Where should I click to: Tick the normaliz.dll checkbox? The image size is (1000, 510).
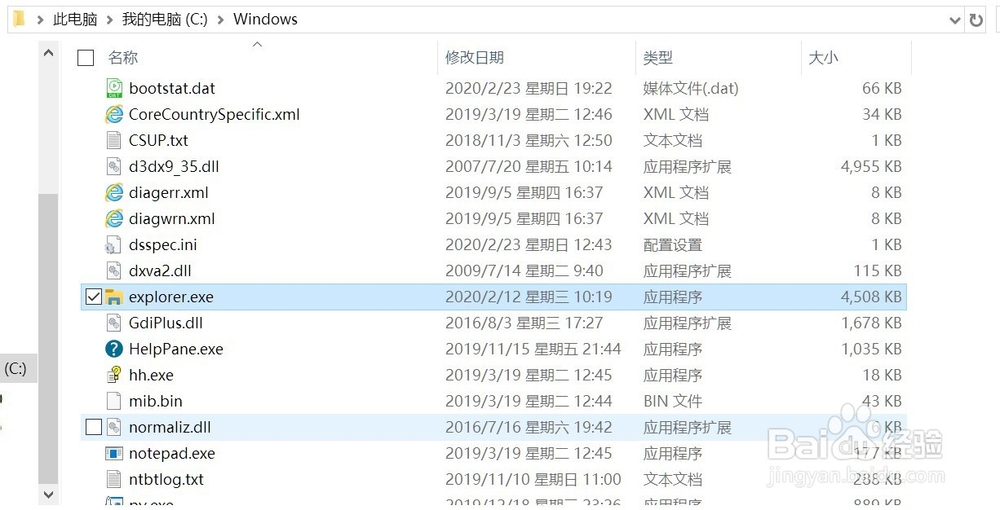tap(93, 427)
